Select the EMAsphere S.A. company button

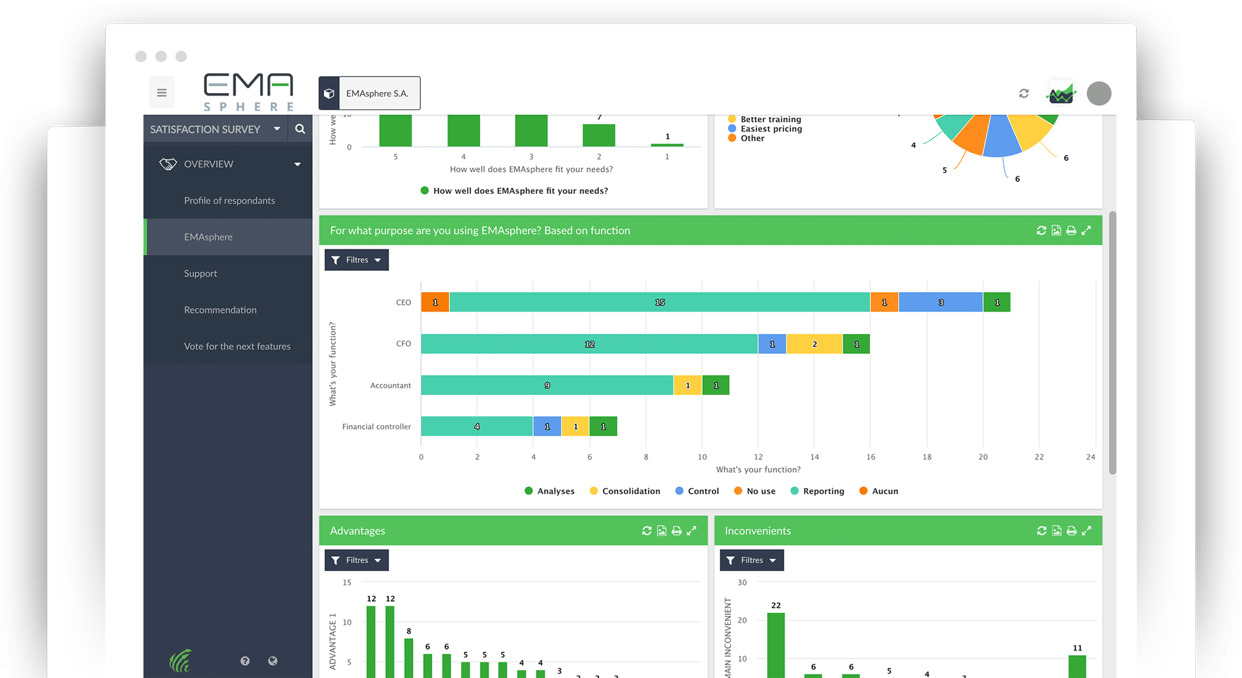pos(370,93)
